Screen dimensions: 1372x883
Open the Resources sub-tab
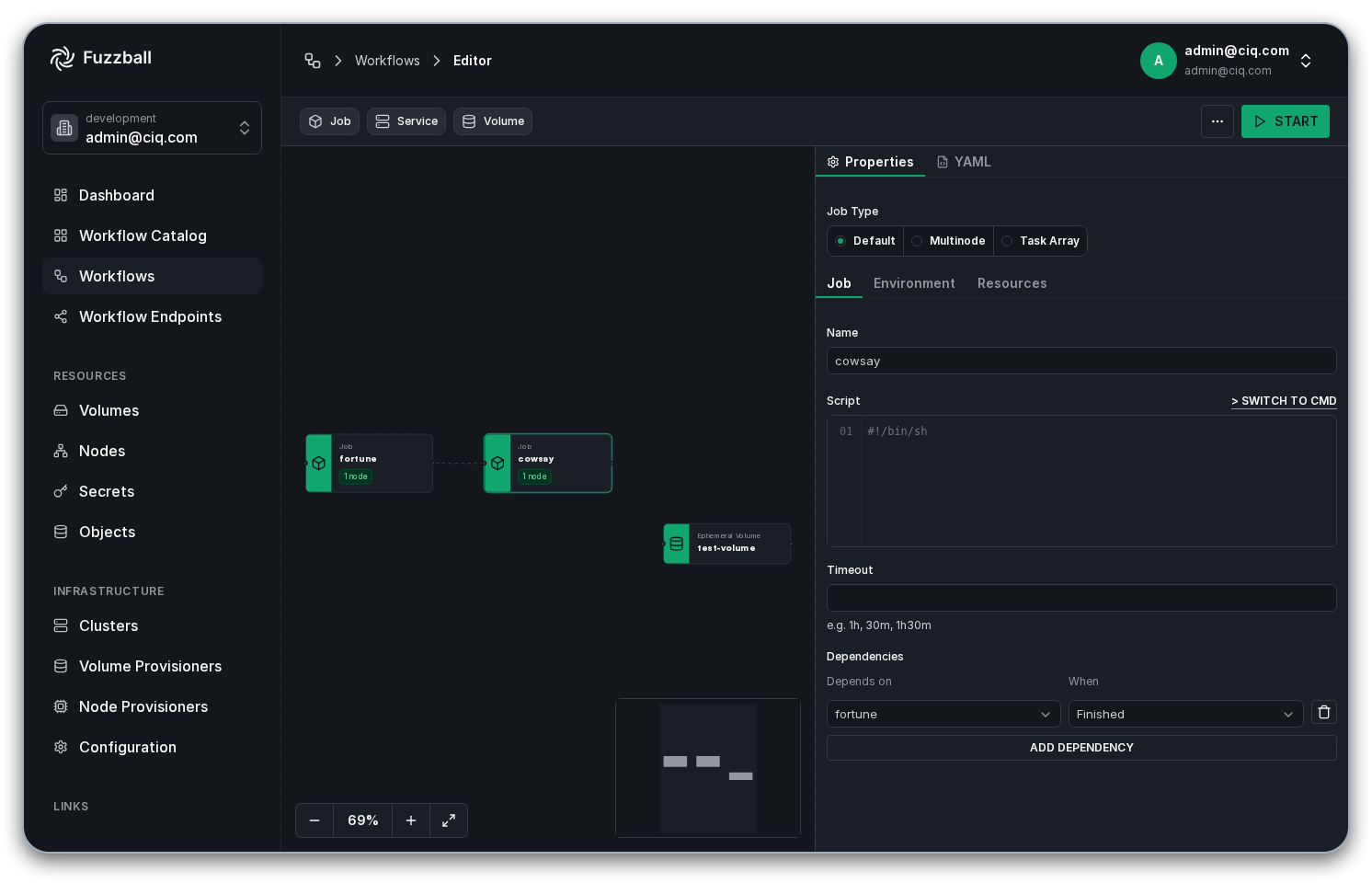[x=1012, y=283]
